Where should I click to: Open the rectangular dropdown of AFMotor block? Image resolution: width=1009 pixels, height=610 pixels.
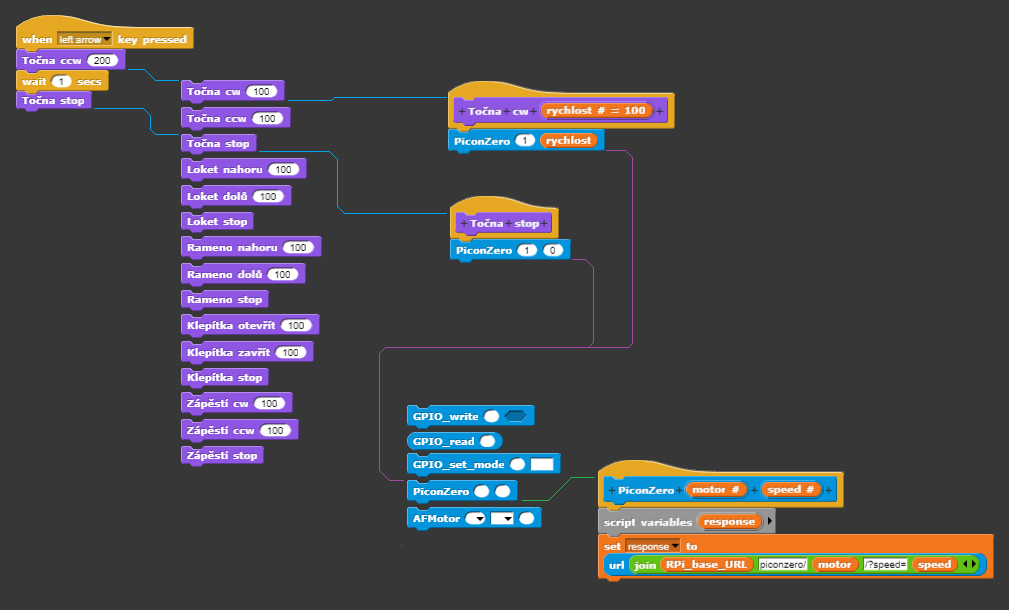point(502,519)
